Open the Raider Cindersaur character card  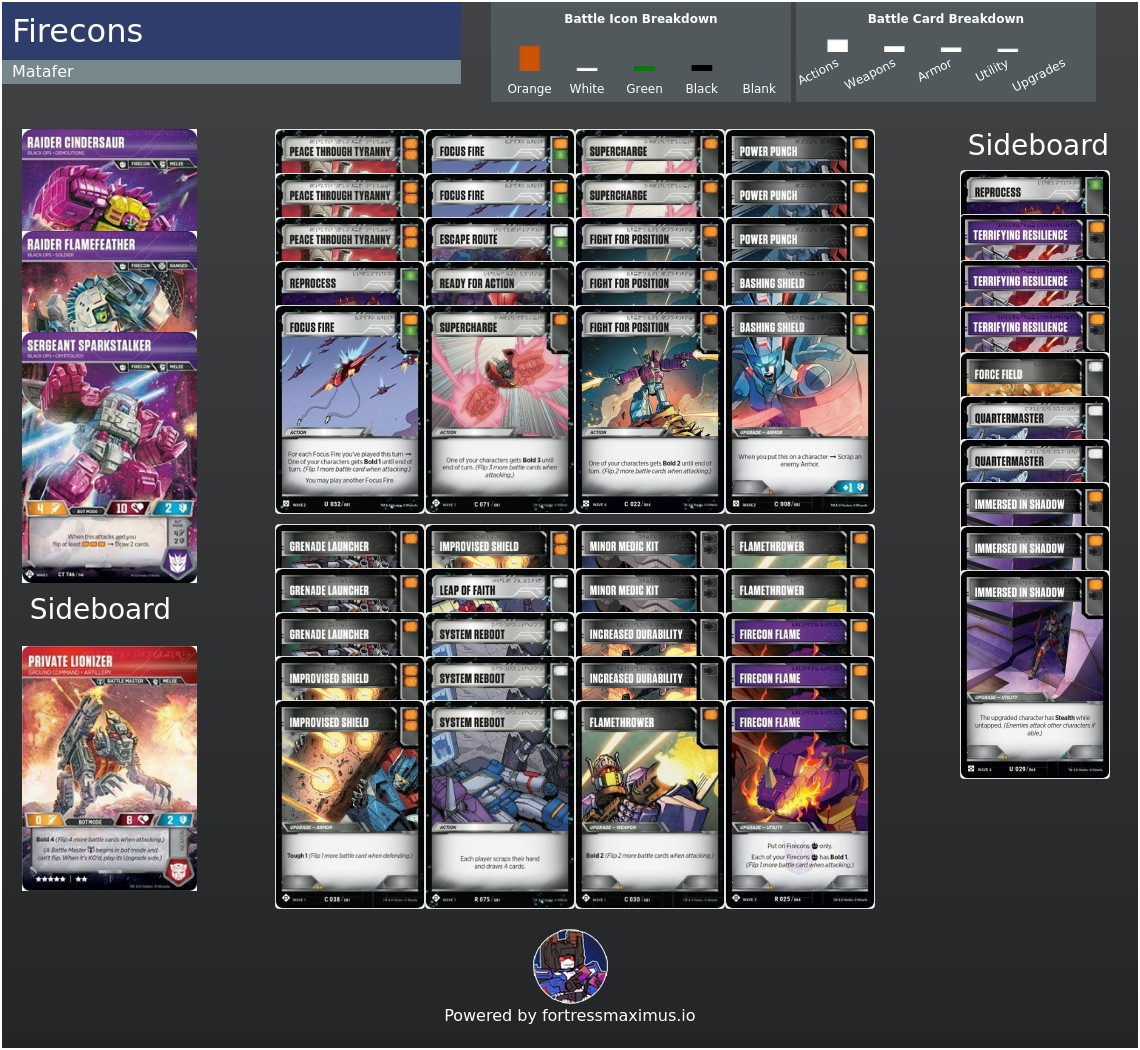(109, 180)
